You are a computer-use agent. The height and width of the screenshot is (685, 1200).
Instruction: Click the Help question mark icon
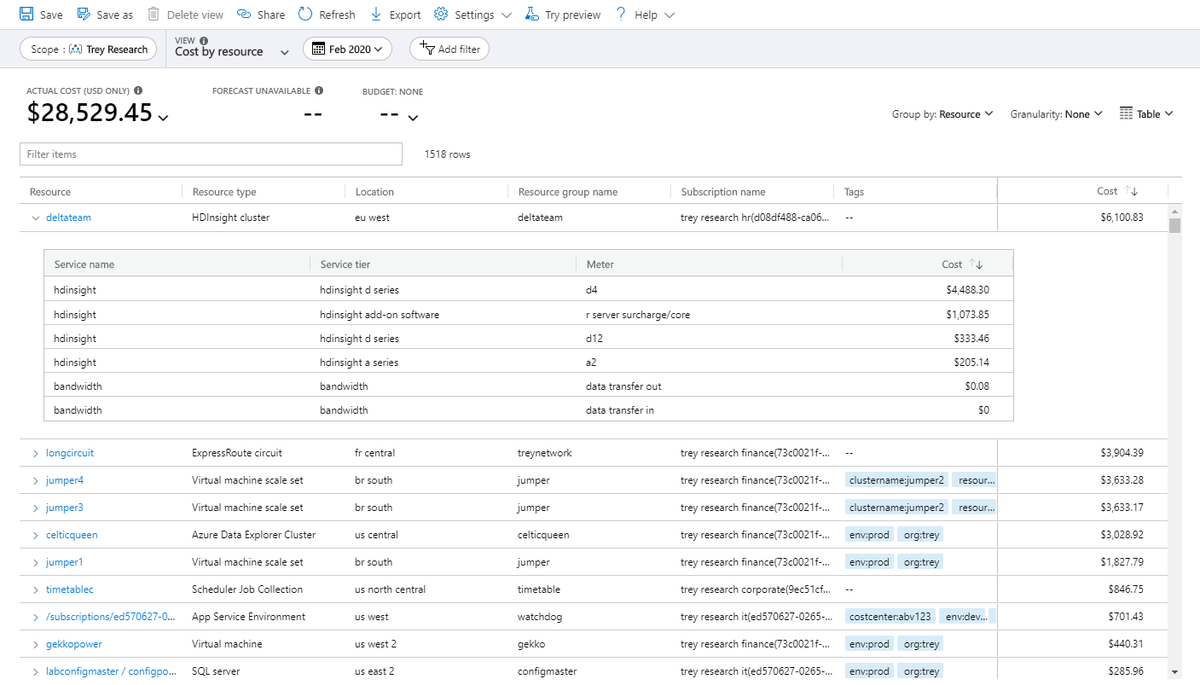621,15
